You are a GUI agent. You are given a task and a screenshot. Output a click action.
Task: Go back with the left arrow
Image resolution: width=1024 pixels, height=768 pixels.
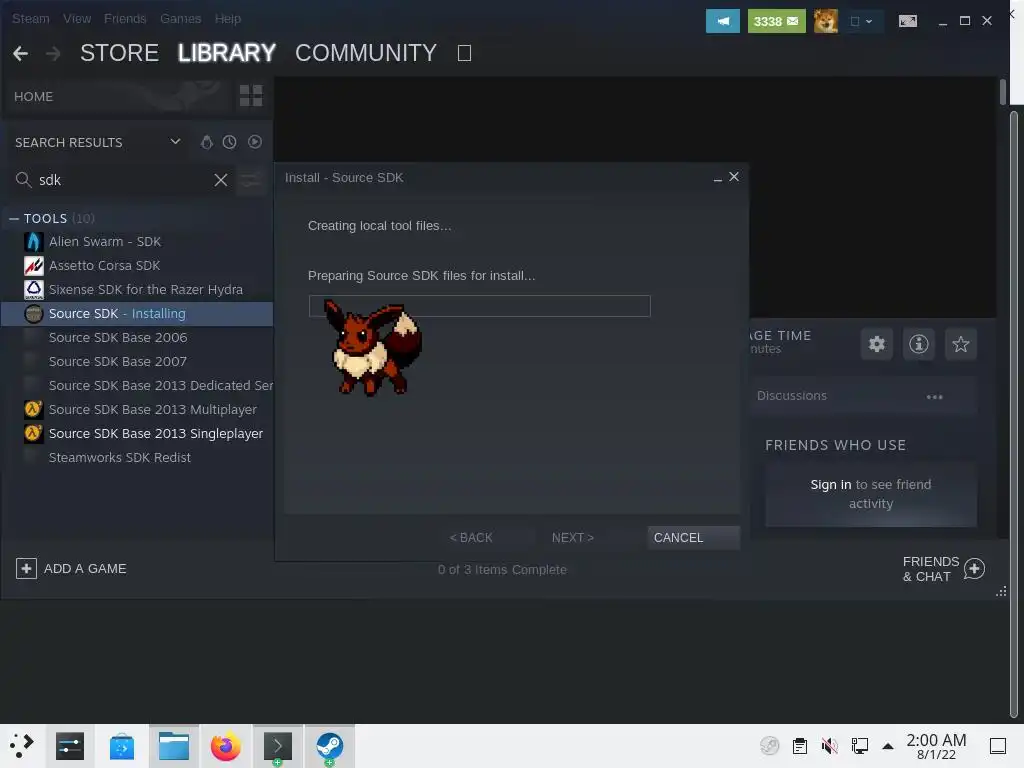point(20,53)
